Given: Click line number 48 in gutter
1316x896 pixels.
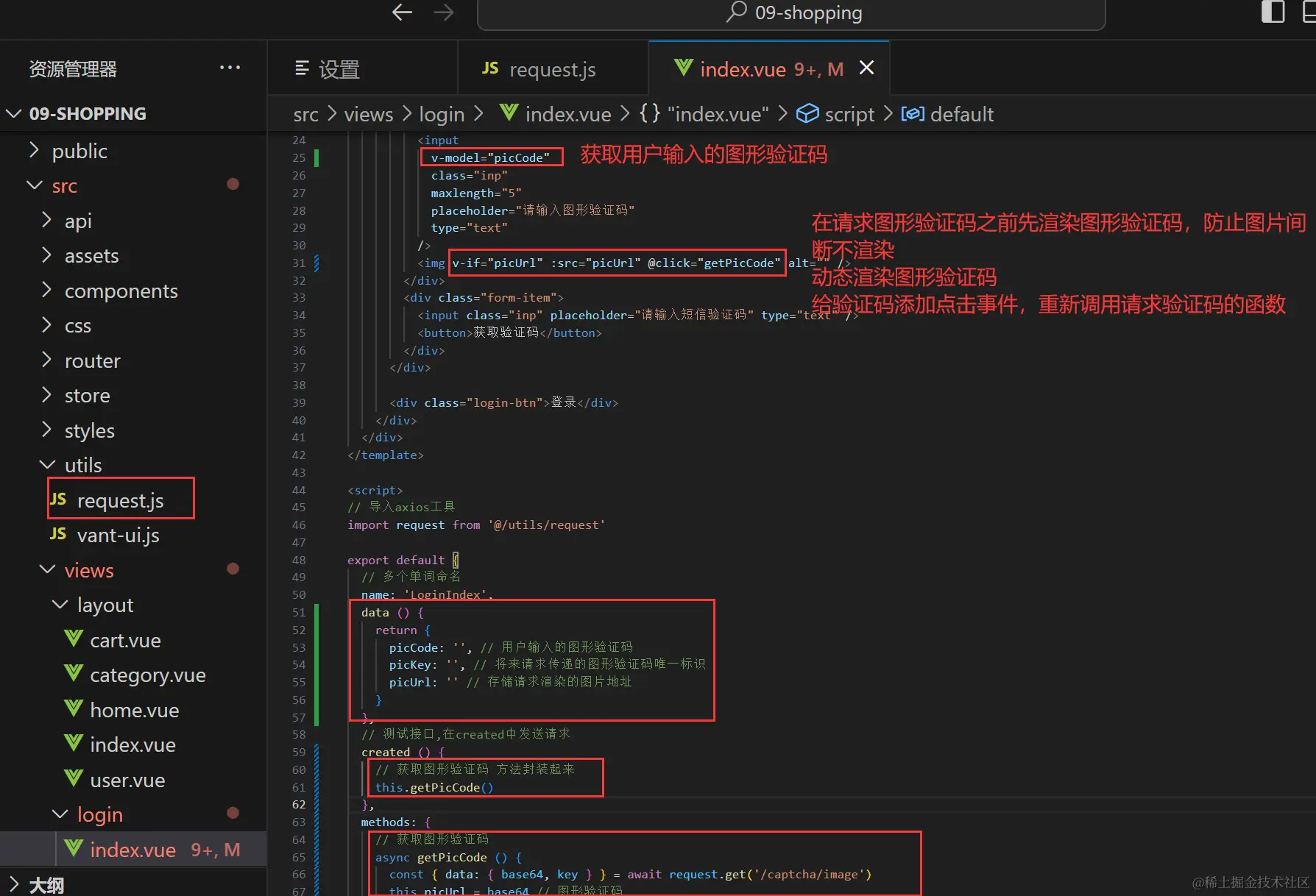Looking at the screenshot, I should pyautogui.click(x=299, y=560).
